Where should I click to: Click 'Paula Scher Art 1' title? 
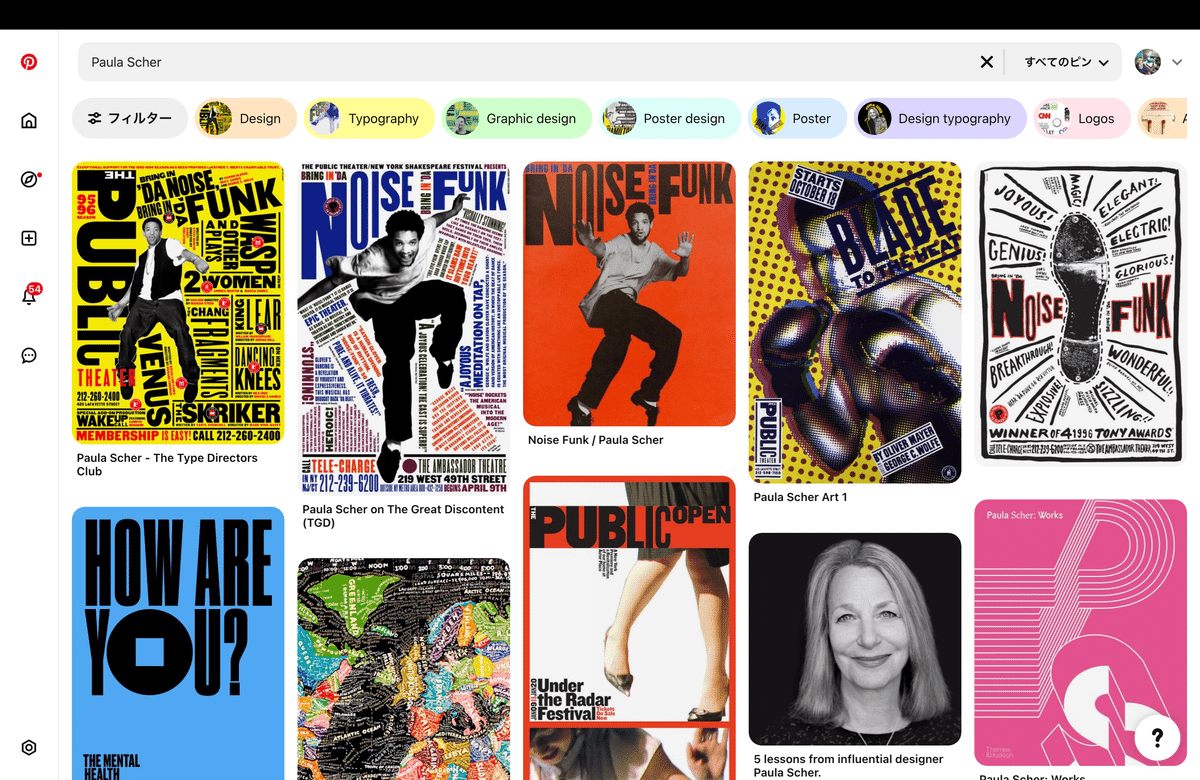coord(800,497)
